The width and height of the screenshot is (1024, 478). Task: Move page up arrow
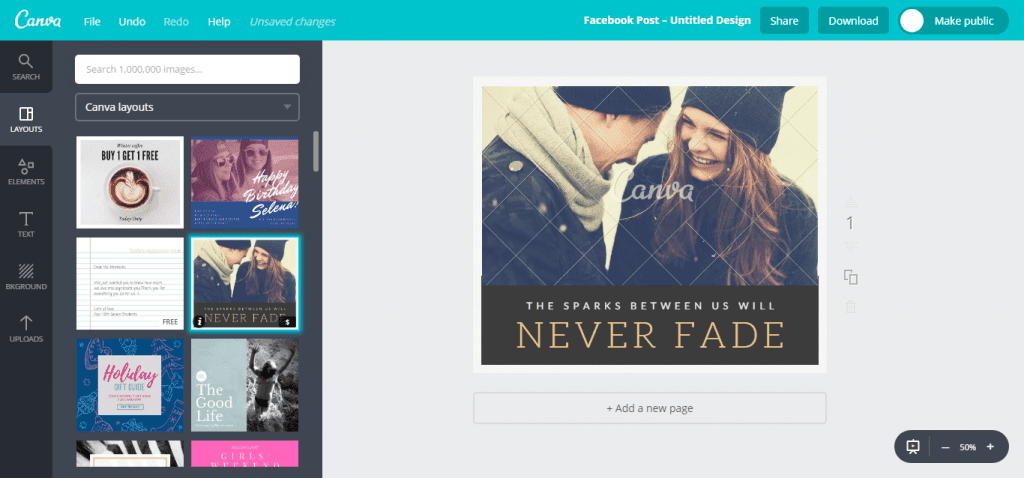[850, 202]
